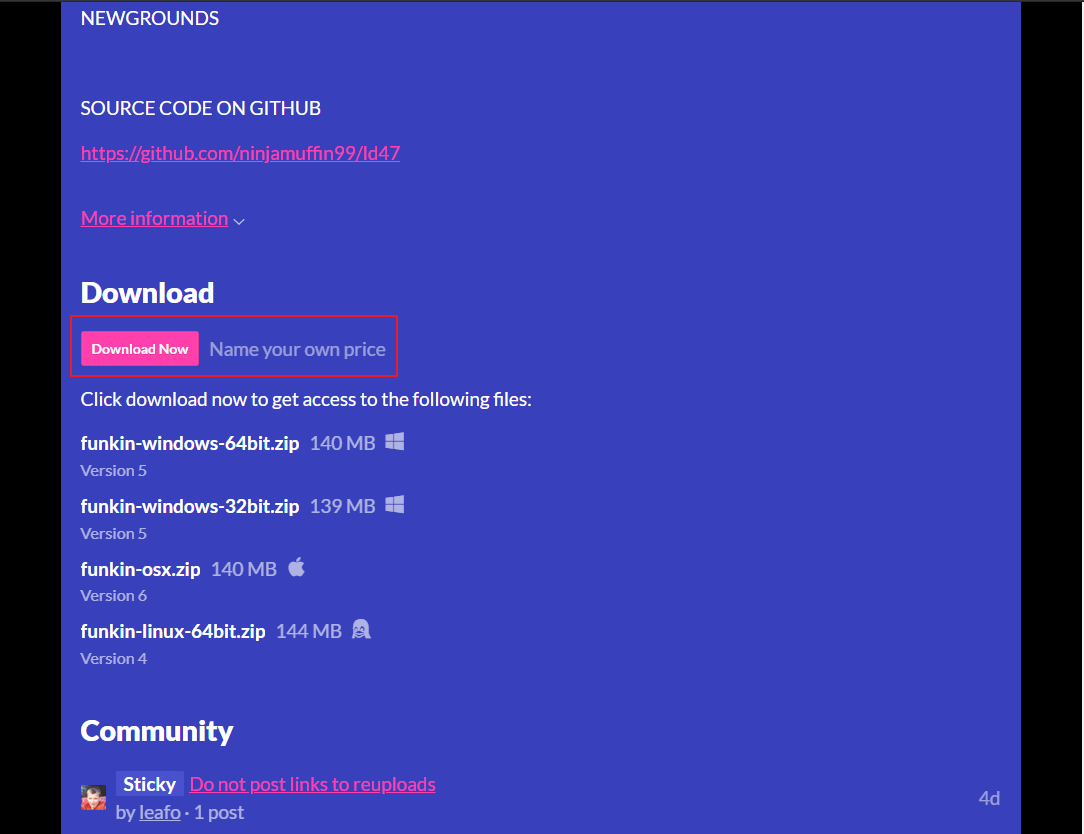Click the 139 MB size of 32bit zip

click(342, 506)
